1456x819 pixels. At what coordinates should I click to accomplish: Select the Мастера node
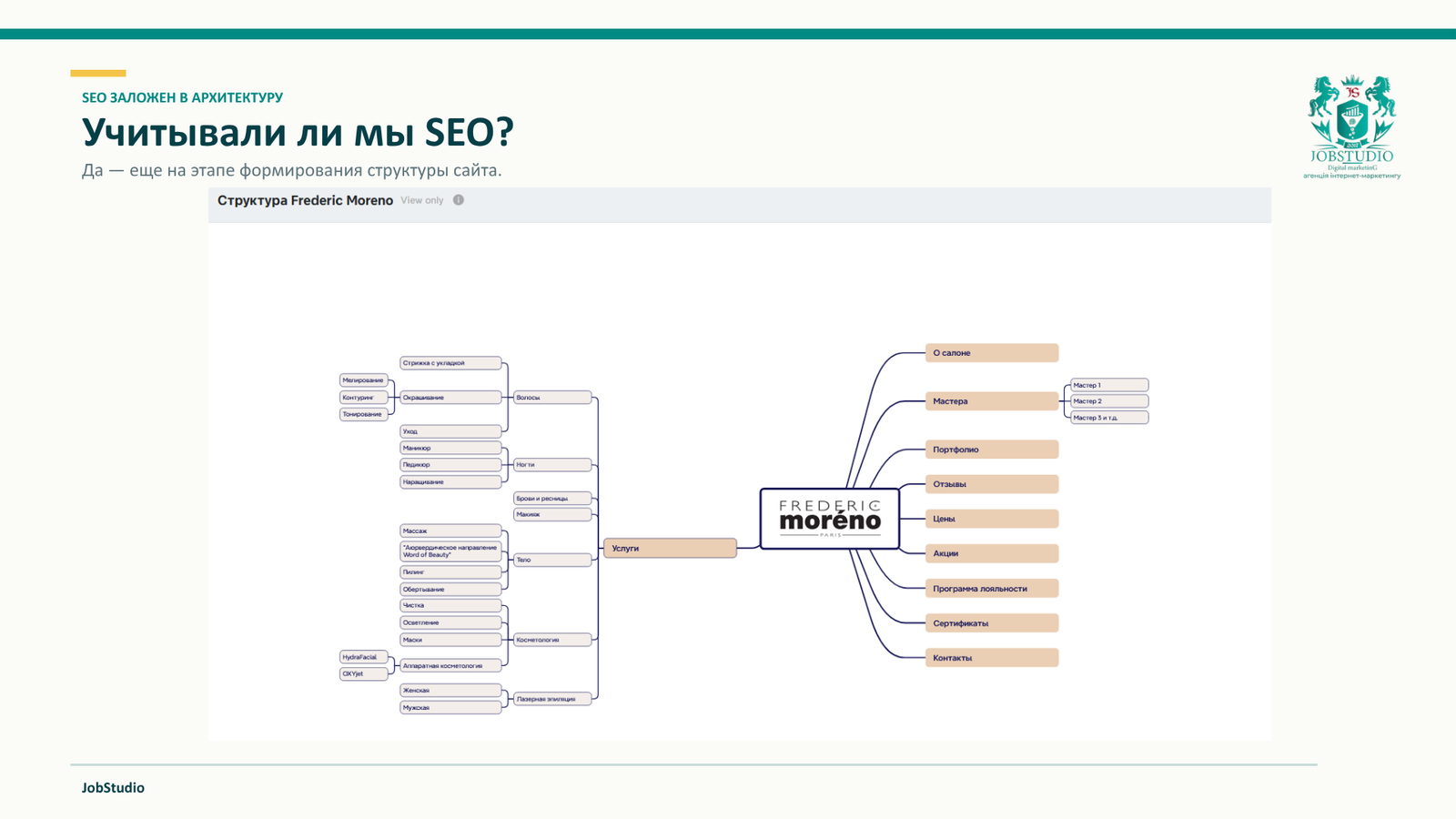pos(992,401)
